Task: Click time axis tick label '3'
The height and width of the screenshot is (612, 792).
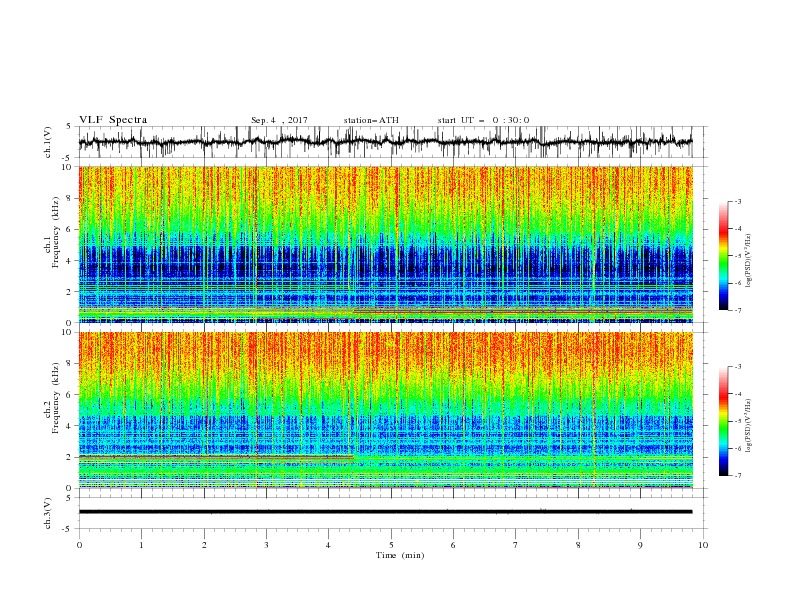Action: tap(266, 545)
